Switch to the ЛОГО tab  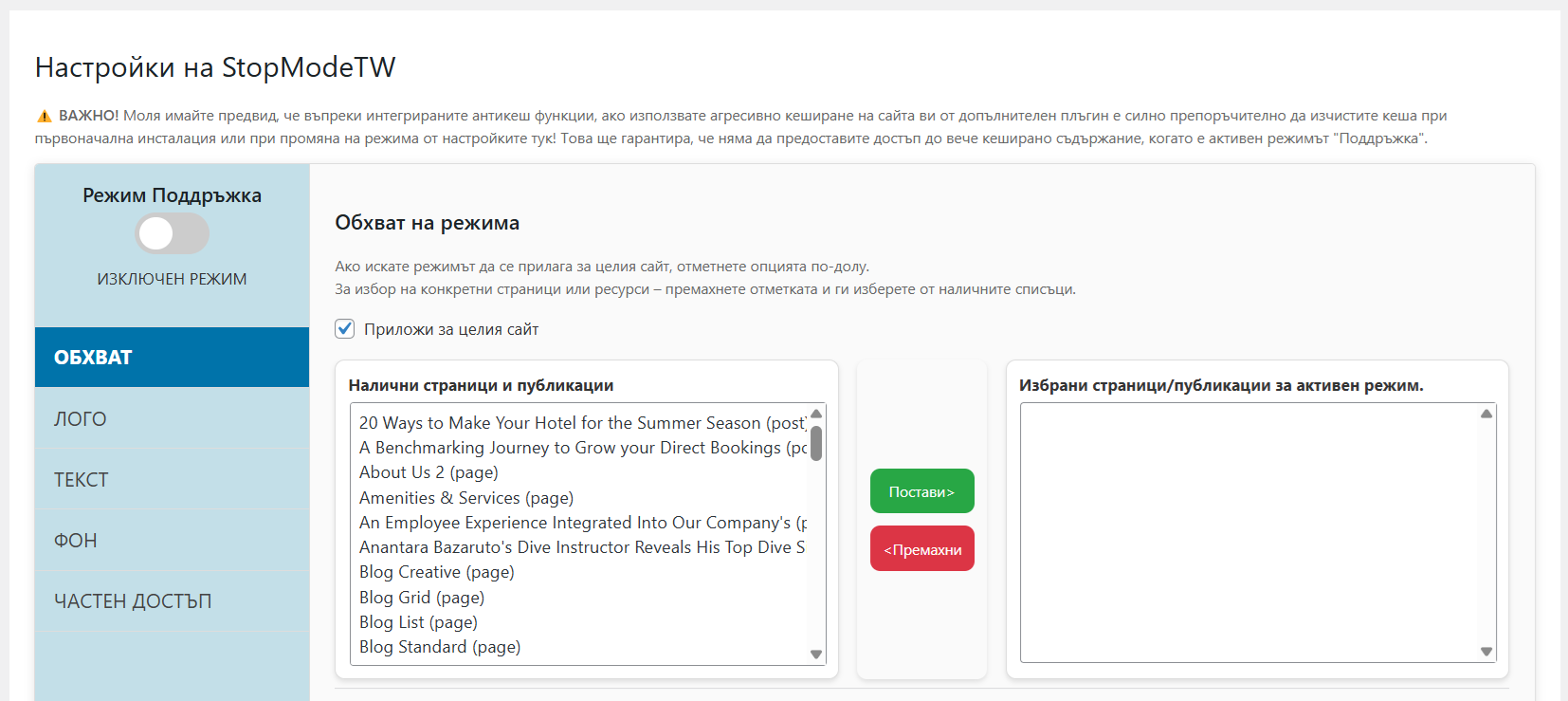[172, 418]
